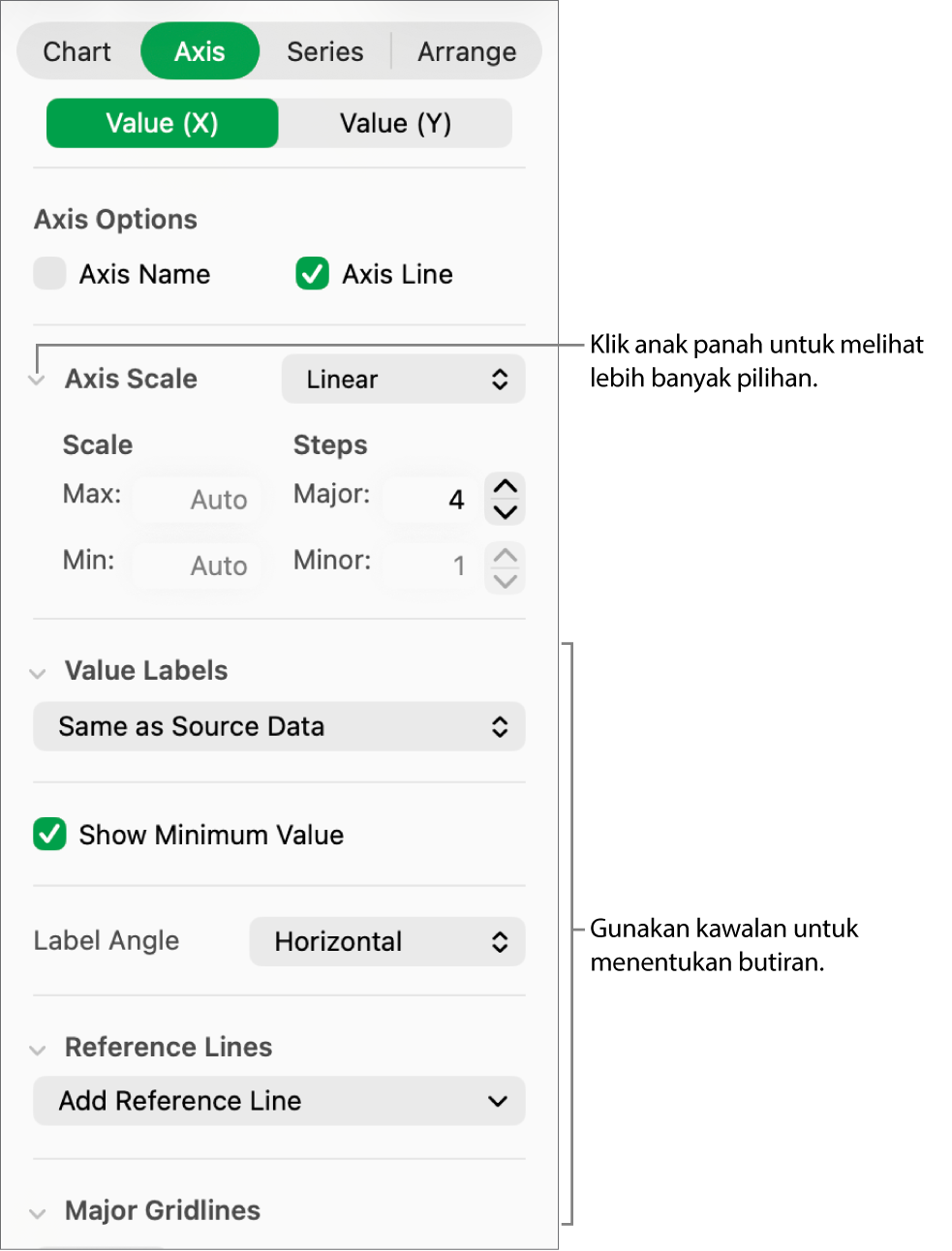Decrease the Major steps value
Viewport: 952px width, 1251px height.
[506, 511]
